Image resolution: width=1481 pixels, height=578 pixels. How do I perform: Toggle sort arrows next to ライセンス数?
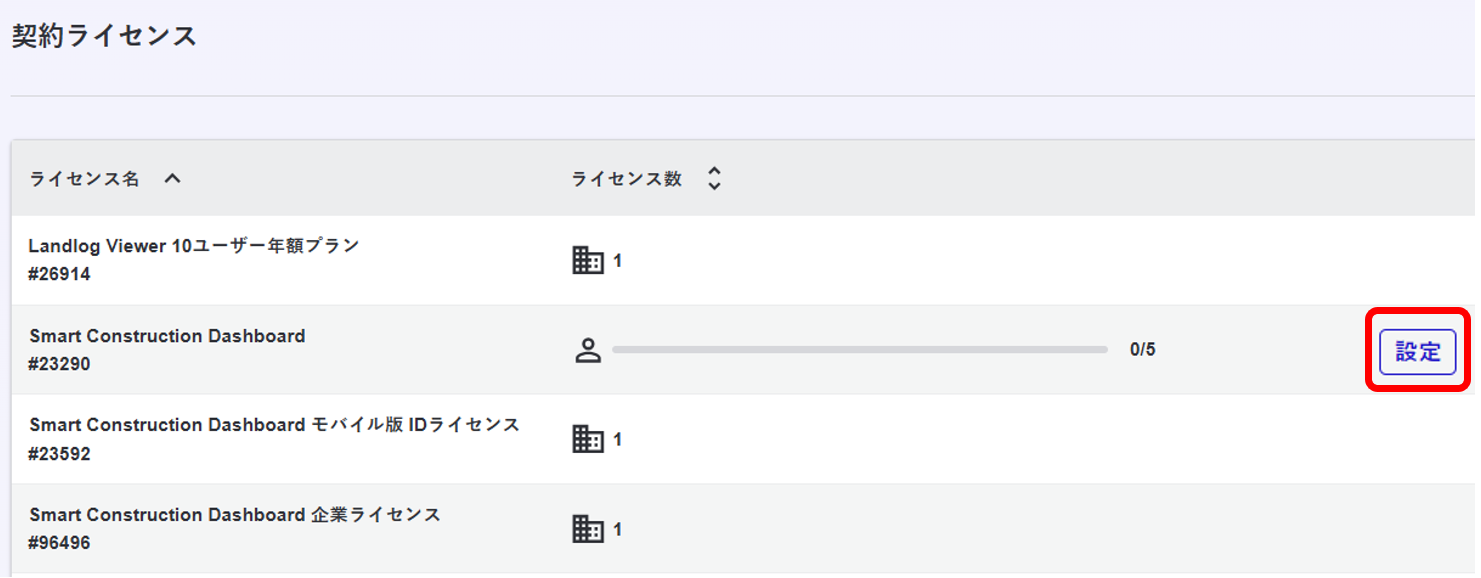pyautogui.click(x=714, y=179)
